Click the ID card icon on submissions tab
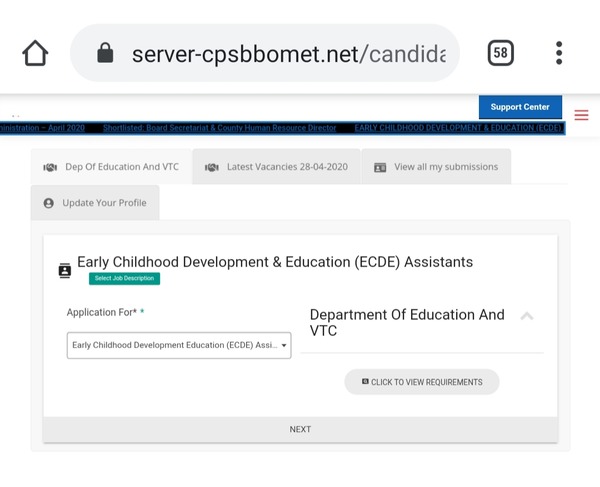This screenshot has width=600, height=487. pyautogui.click(x=380, y=167)
